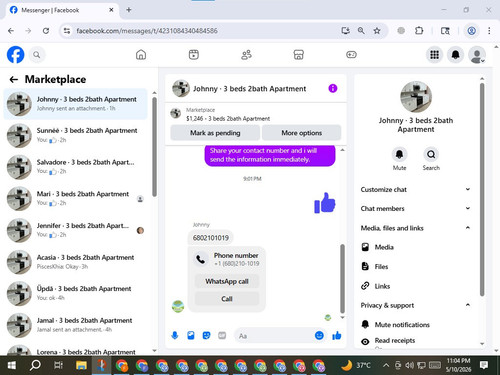
Task: Open Salvadore conversation
Action: (75, 167)
